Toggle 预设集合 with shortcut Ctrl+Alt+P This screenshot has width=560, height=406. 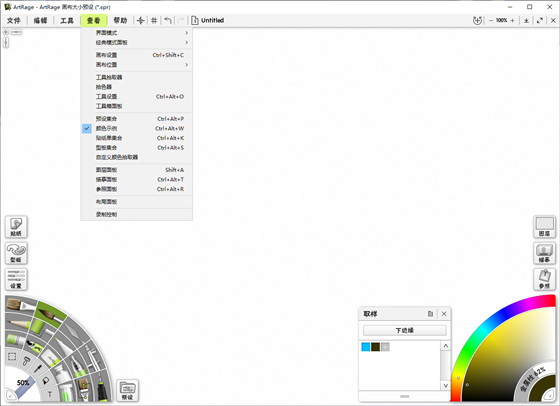coord(137,119)
